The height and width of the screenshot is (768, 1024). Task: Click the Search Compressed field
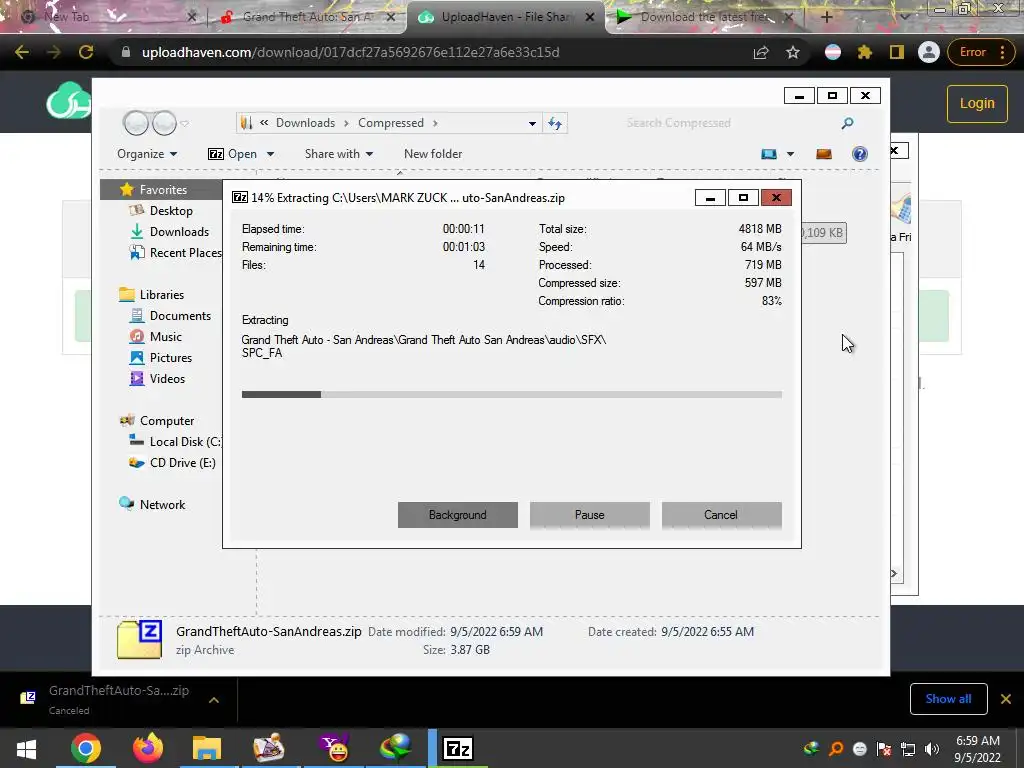point(730,123)
